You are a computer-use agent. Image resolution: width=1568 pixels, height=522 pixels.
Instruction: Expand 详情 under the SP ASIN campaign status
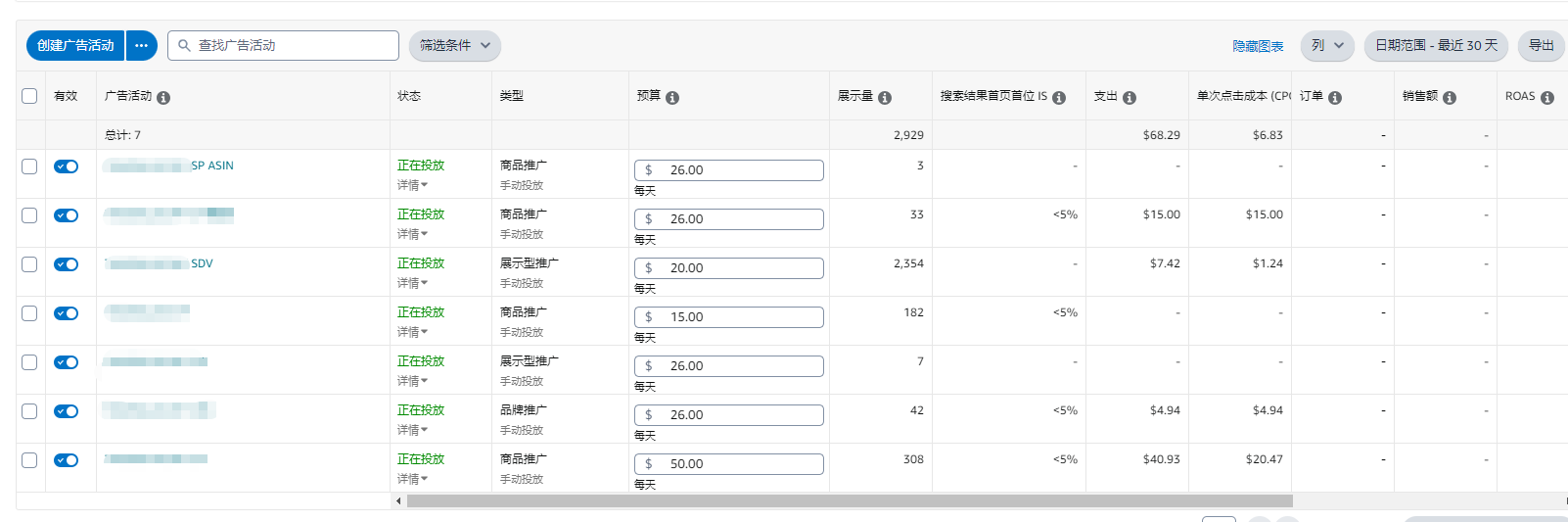(412, 185)
